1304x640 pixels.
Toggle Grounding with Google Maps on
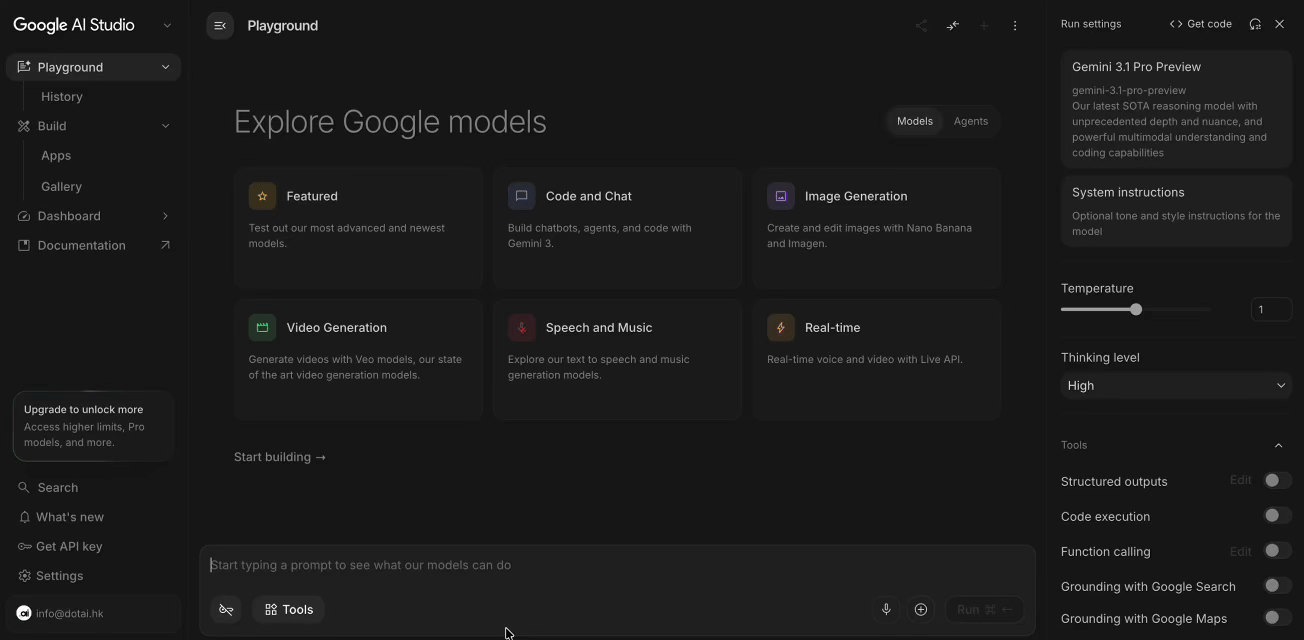(x=1277, y=618)
